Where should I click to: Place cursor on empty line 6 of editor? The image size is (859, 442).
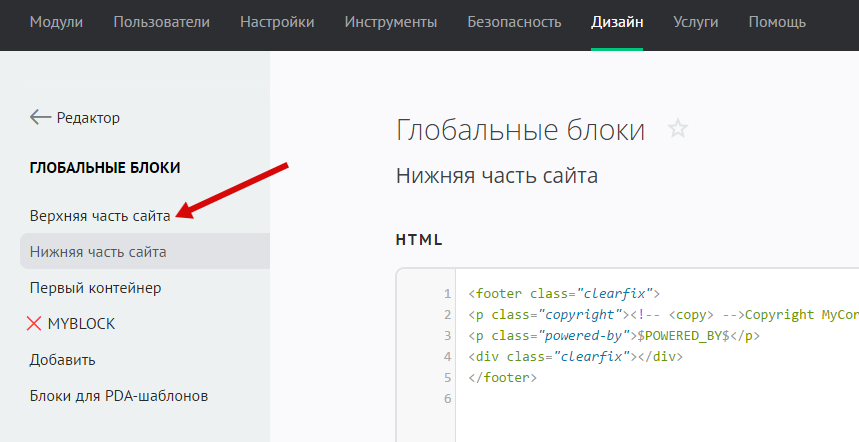600,399
